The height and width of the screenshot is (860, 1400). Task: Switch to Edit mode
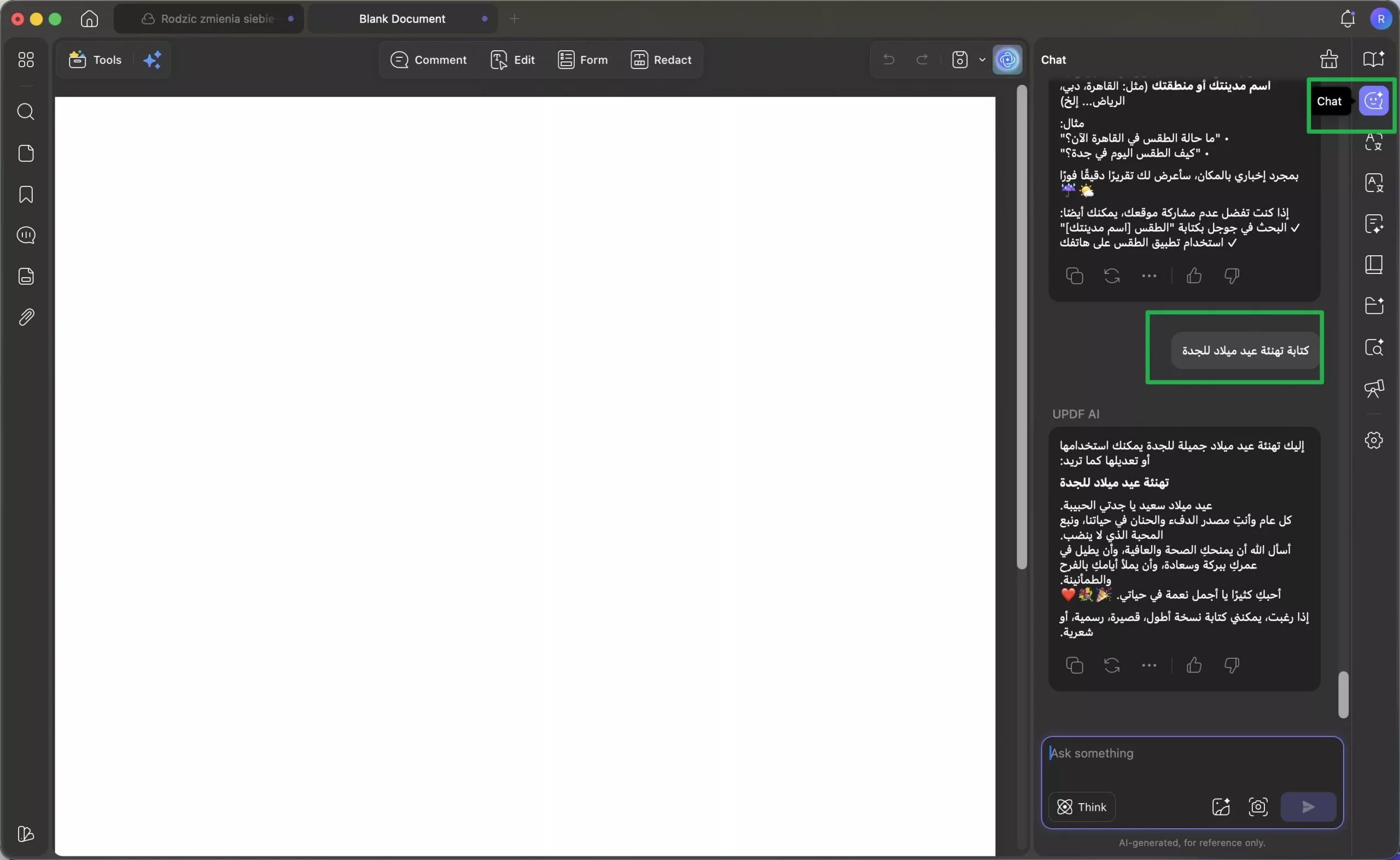click(512, 60)
